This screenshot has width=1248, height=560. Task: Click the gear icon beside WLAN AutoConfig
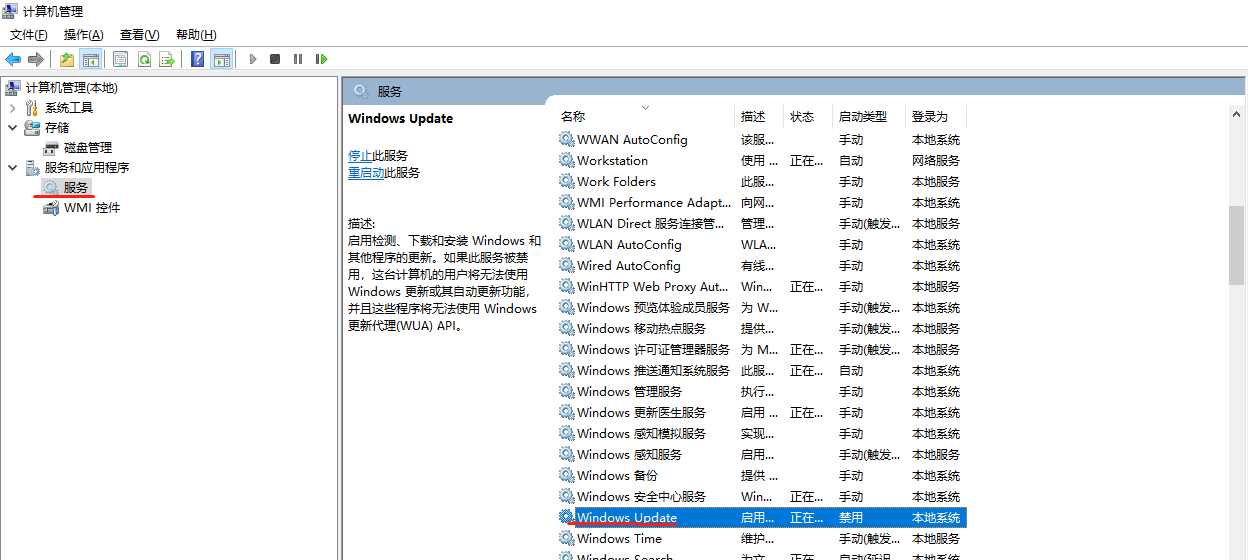click(x=567, y=244)
